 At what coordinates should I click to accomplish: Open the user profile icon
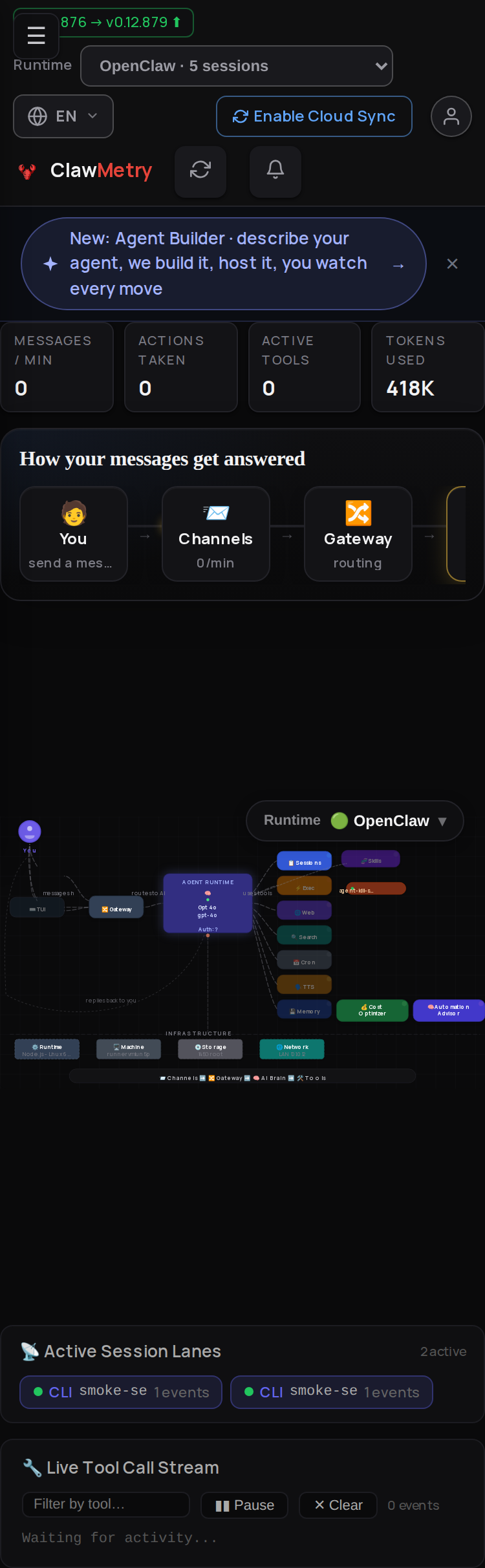(x=451, y=116)
